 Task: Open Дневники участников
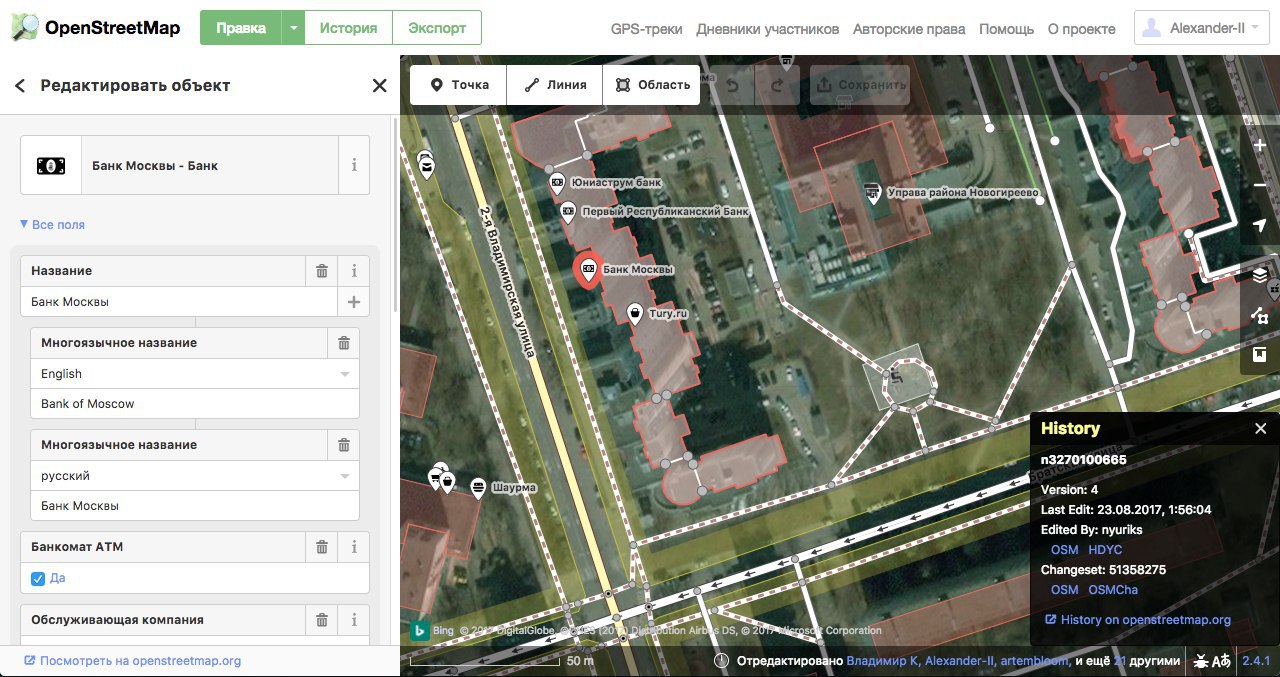coord(768,29)
